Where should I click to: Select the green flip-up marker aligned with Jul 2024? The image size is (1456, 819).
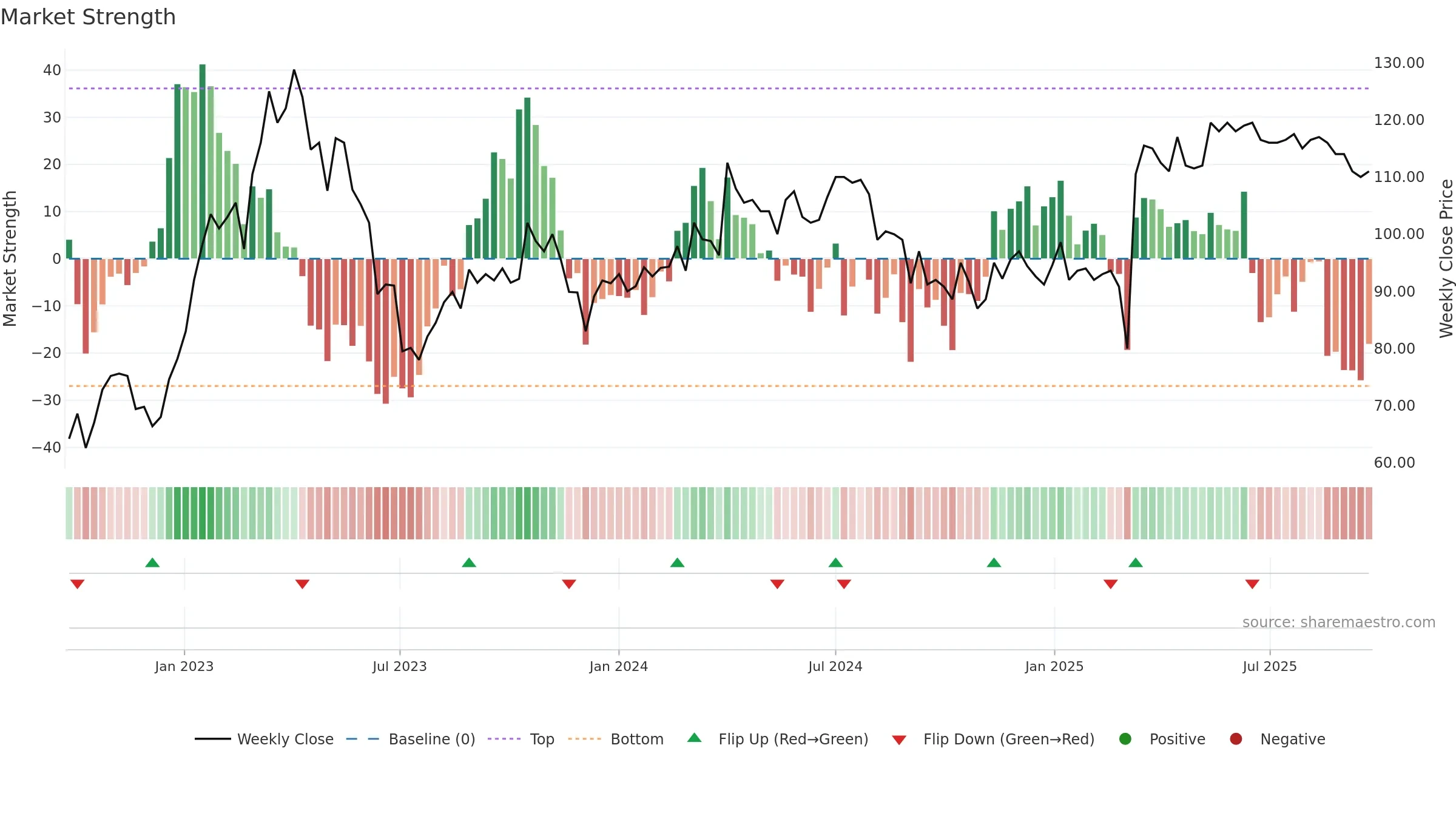[835, 562]
